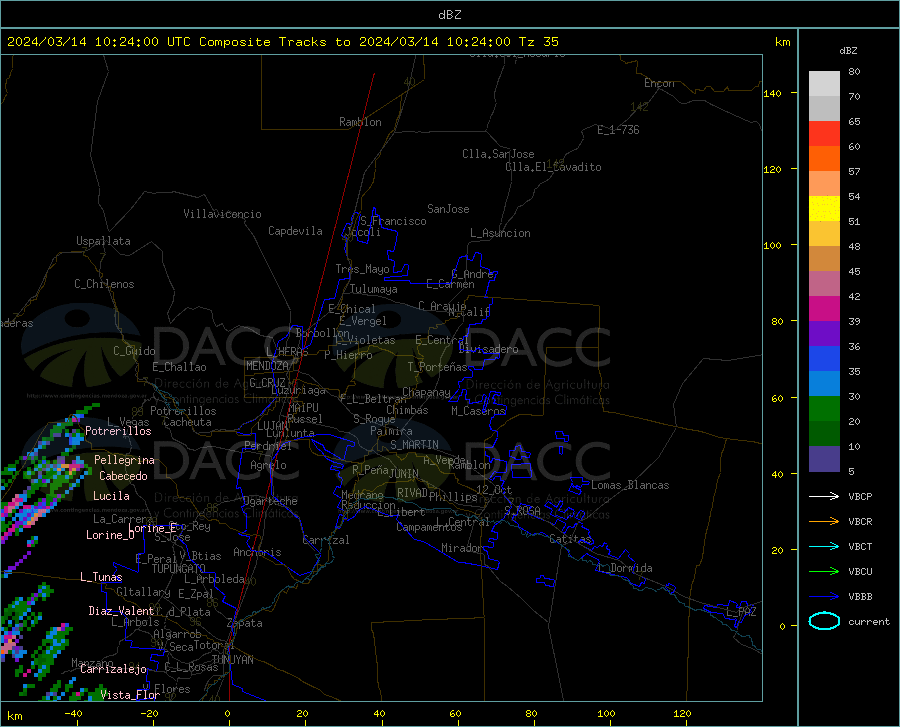Click the L_PAZ map label

(x=741, y=612)
